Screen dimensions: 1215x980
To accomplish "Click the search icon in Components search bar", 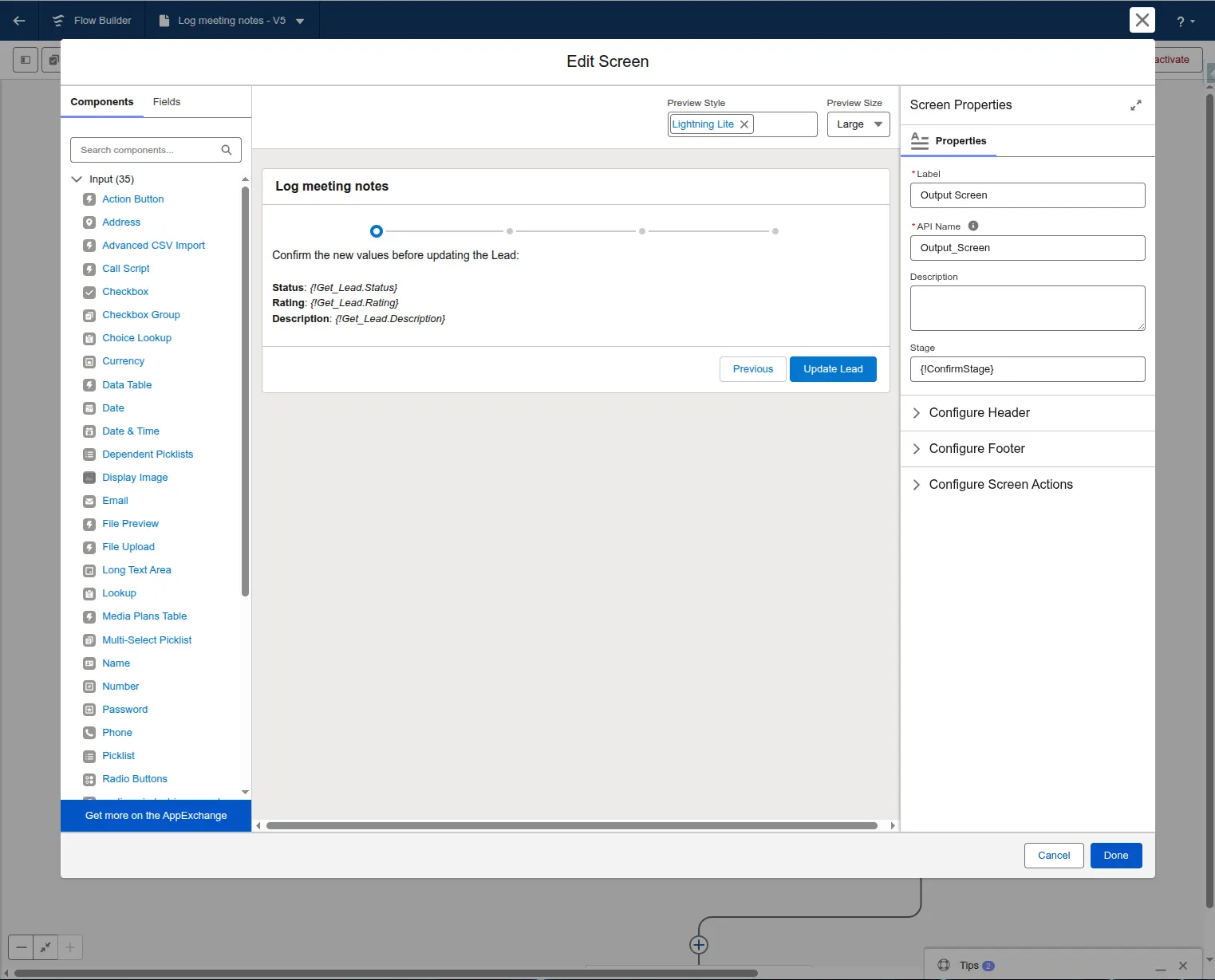I will (x=227, y=150).
